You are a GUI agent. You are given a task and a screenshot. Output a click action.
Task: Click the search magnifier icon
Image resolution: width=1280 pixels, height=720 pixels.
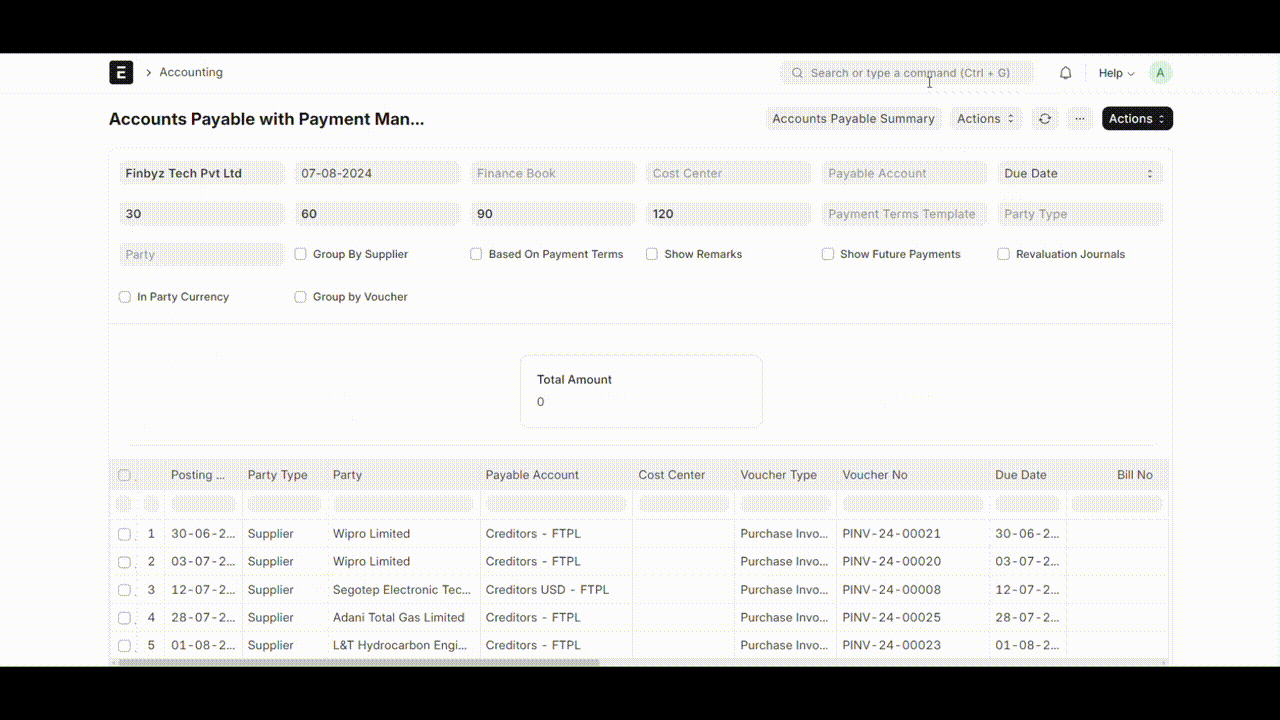[x=797, y=73]
